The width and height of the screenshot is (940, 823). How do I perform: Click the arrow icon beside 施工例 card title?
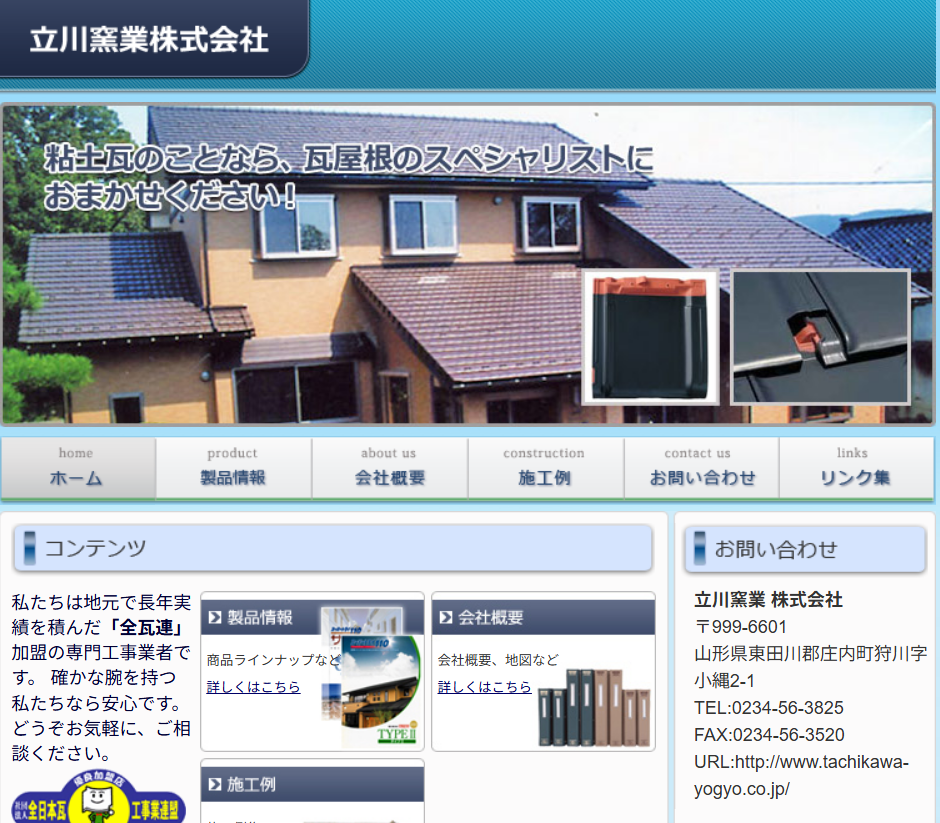point(215,785)
